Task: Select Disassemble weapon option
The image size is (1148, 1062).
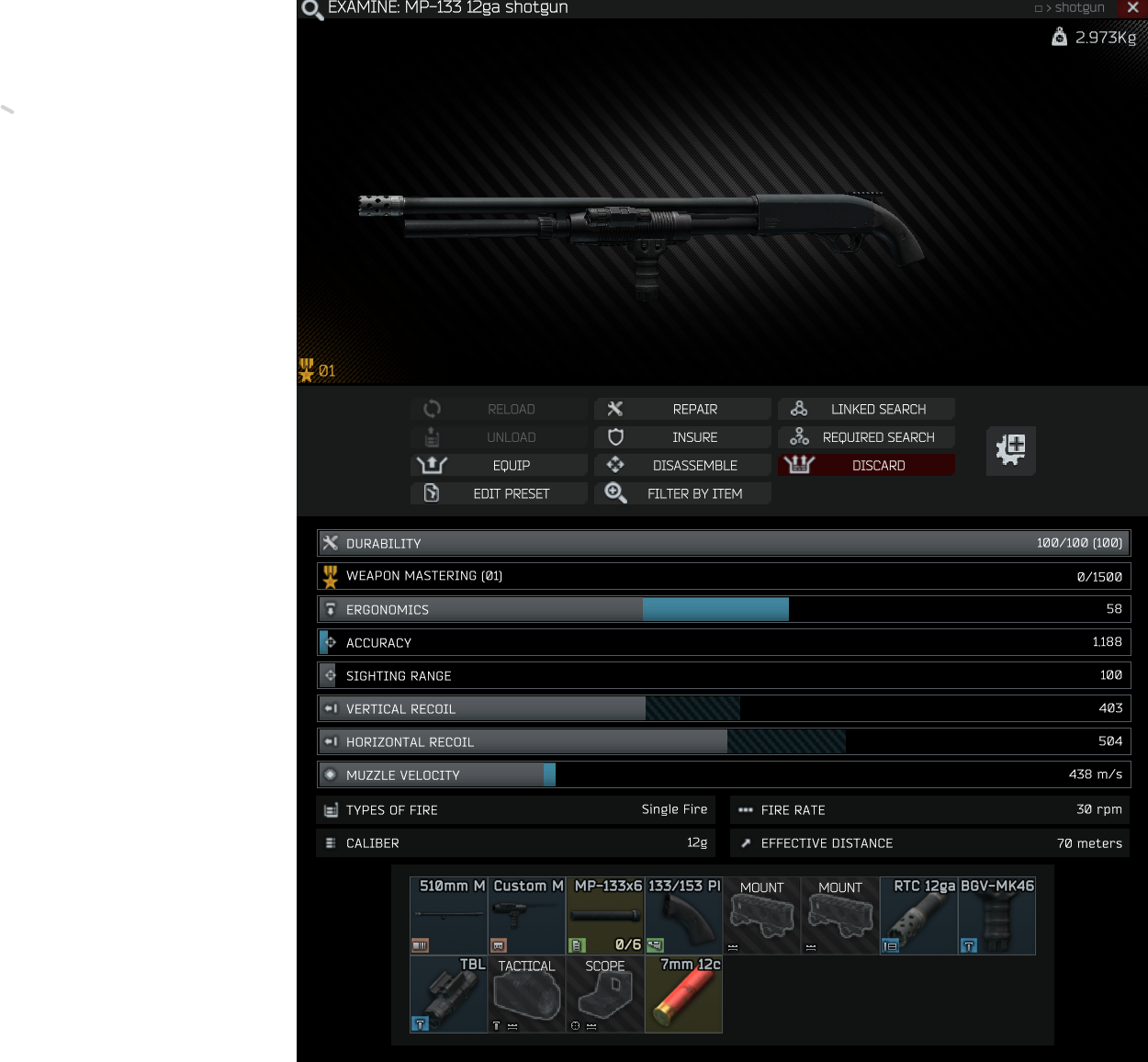Action: pyautogui.click(x=682, y=465)
